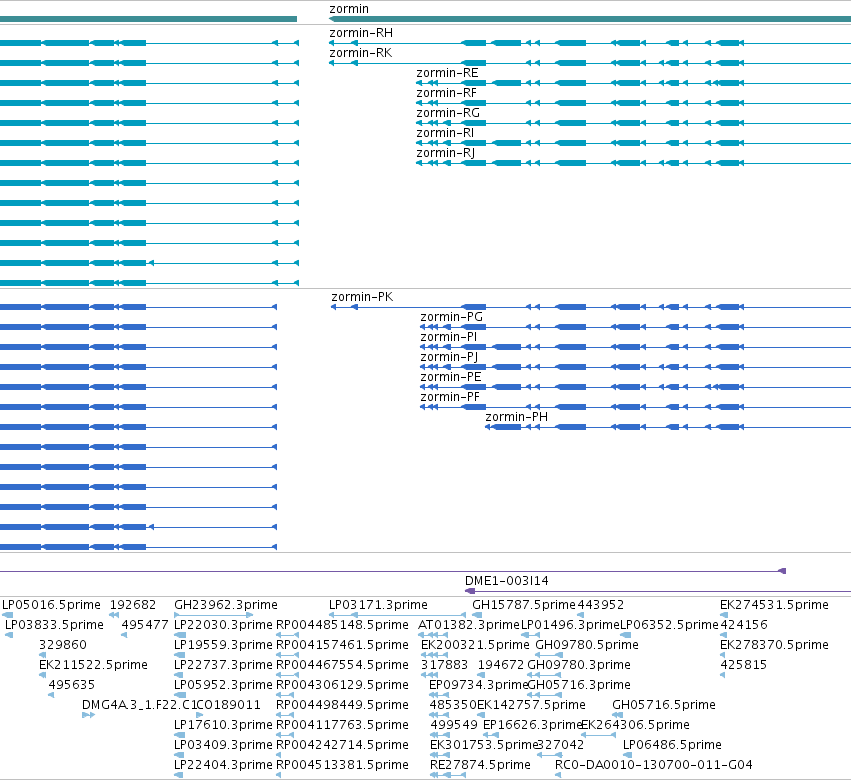Click the purple DME1-003I14 arrow glyph
The image size is (851, 780).
click(x=471, y=591)
